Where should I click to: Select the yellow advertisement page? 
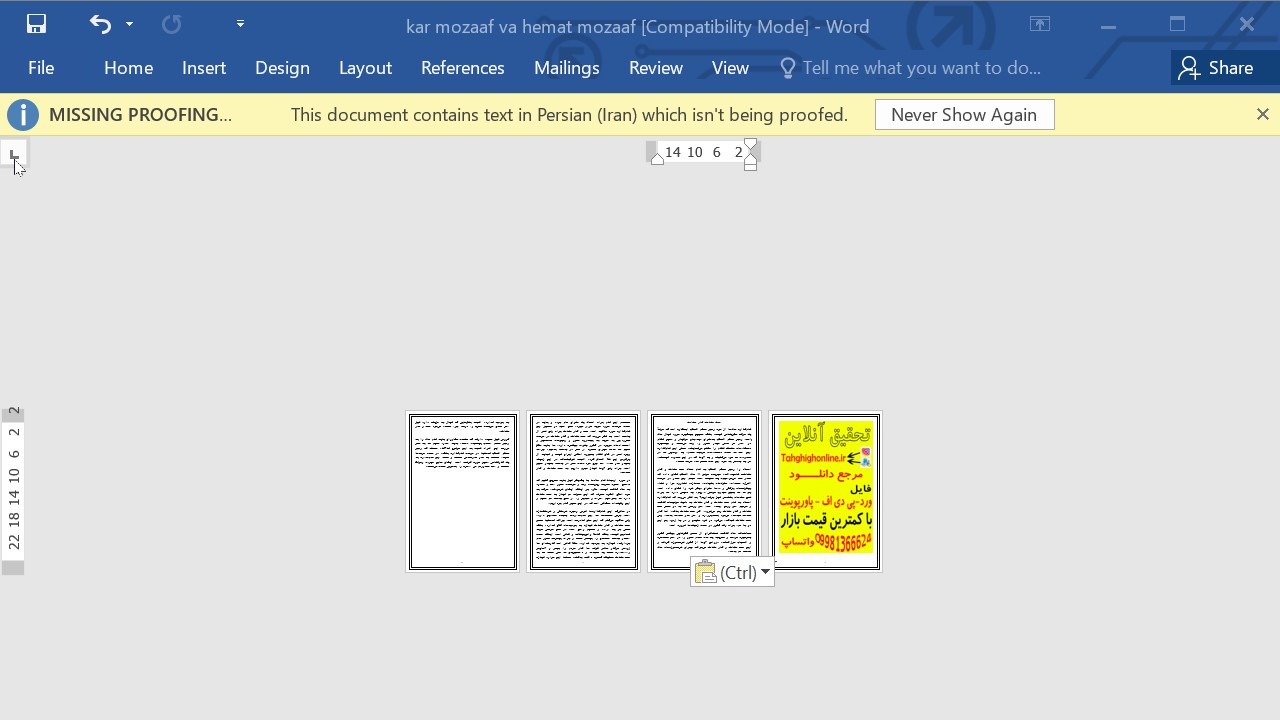826,491
